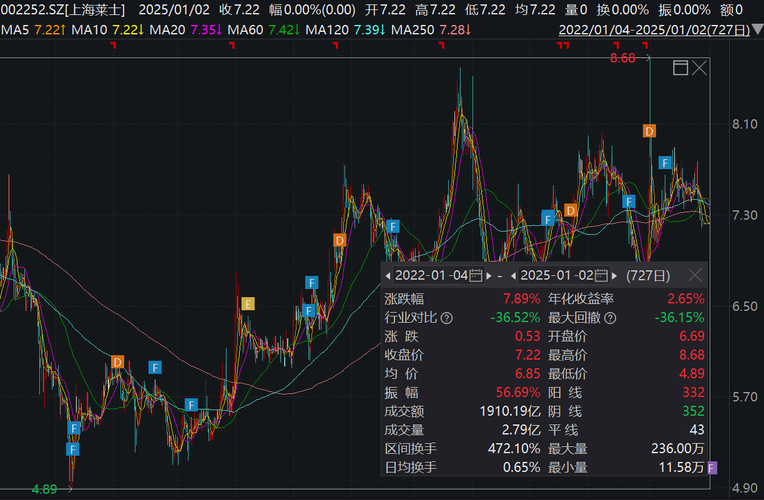Screen dimensions: 764x500
Task: Open calendar icon in the 2022-01-04 date field
Action: tap(476, 276)
